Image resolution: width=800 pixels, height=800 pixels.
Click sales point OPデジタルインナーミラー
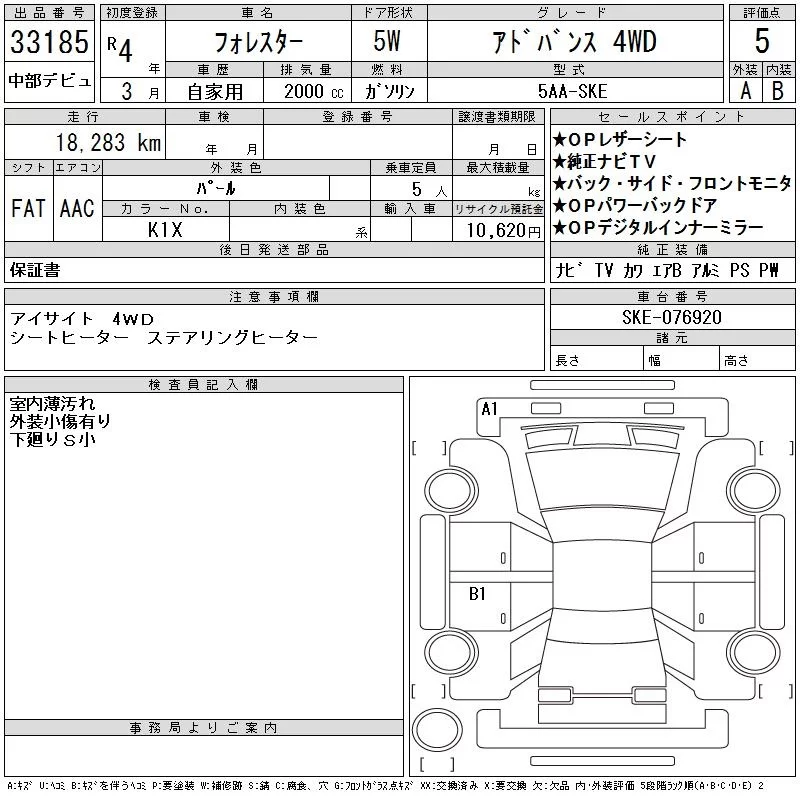(658, 227)
